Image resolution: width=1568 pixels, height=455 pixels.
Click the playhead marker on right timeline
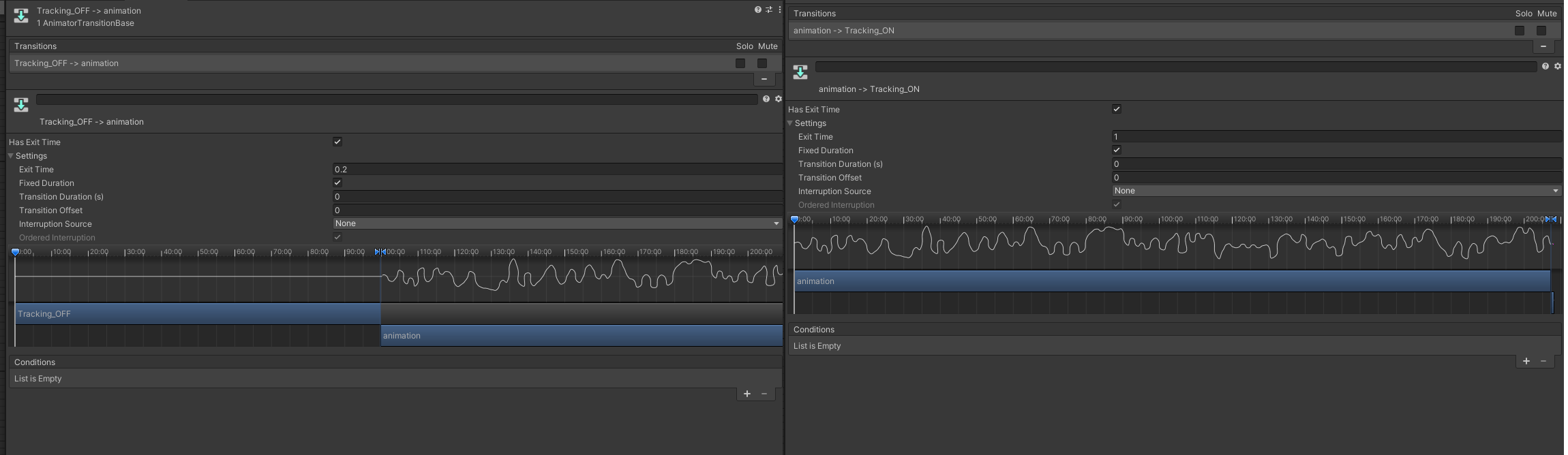click(x=794, y=219)
